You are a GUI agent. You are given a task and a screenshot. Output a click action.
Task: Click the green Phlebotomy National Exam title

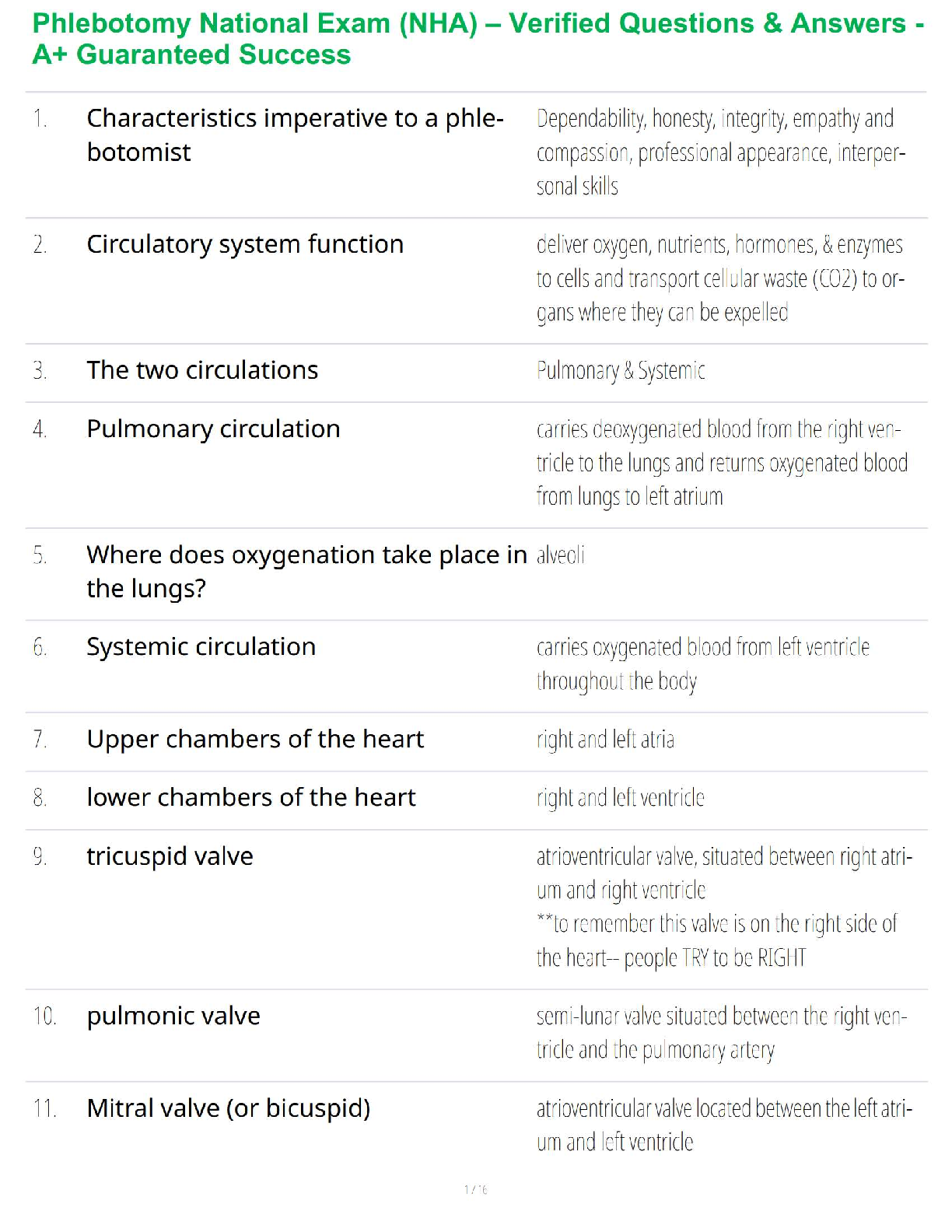coord(478,39)
